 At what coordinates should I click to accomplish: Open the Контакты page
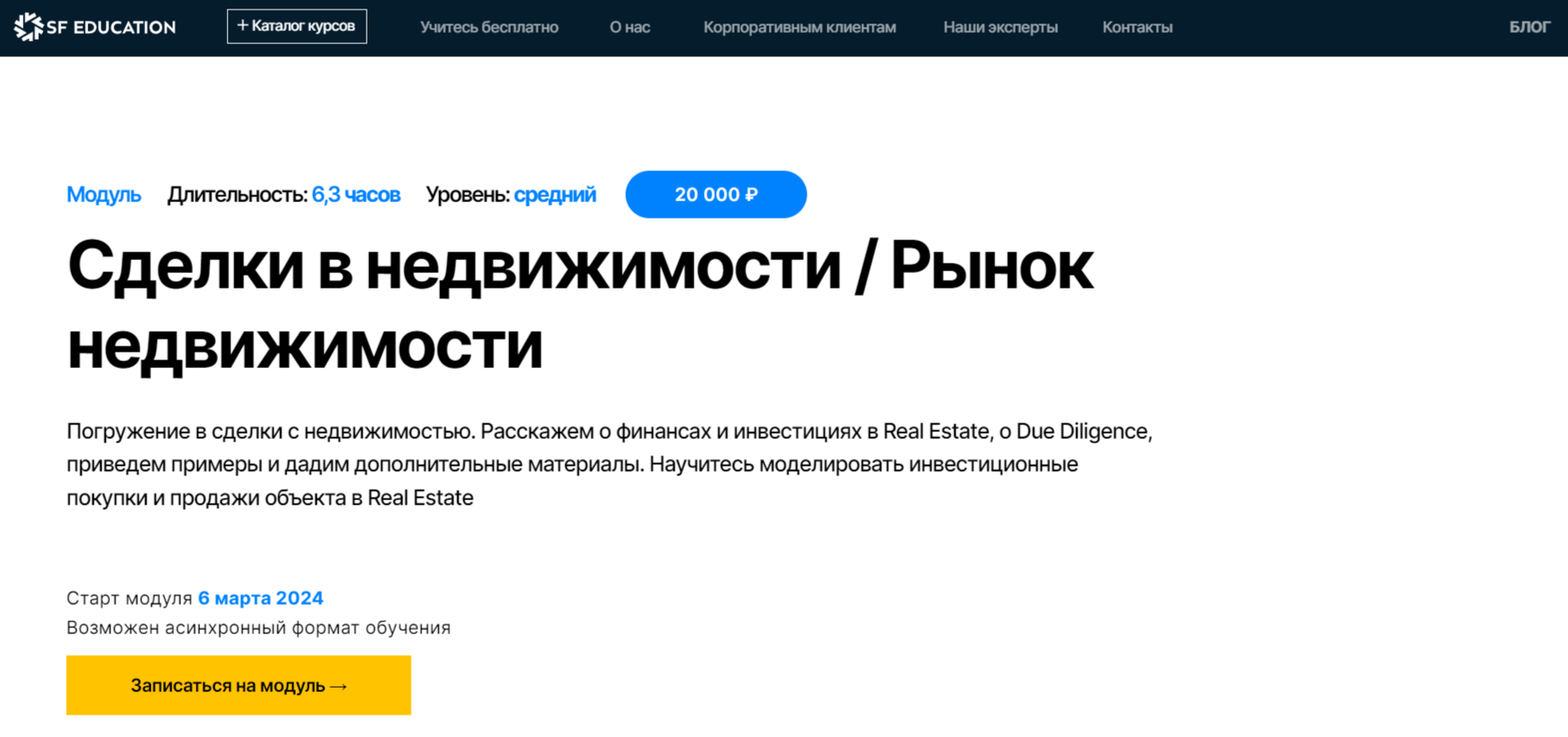[x=1138, y=28]
